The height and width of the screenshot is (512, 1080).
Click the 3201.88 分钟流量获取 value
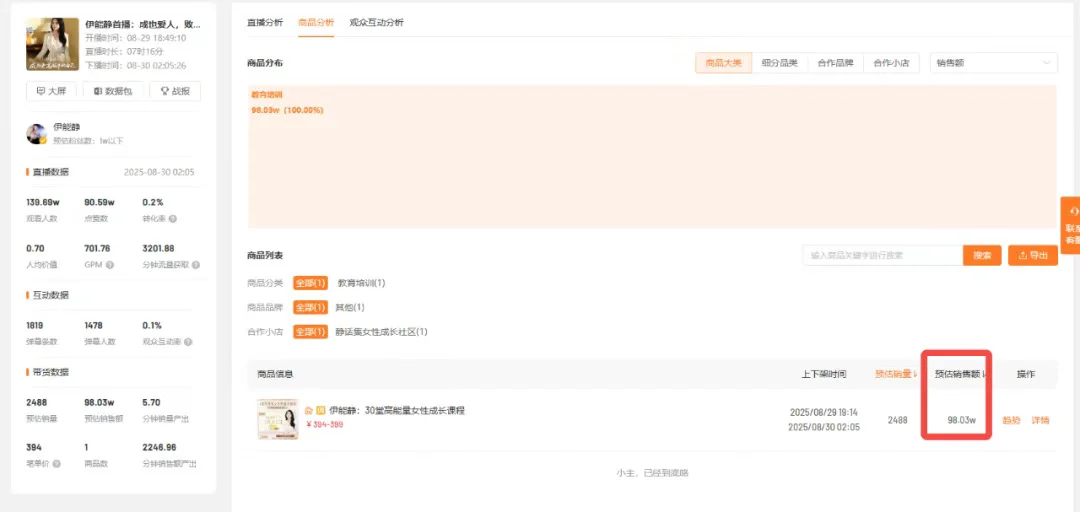click(158, 248)
